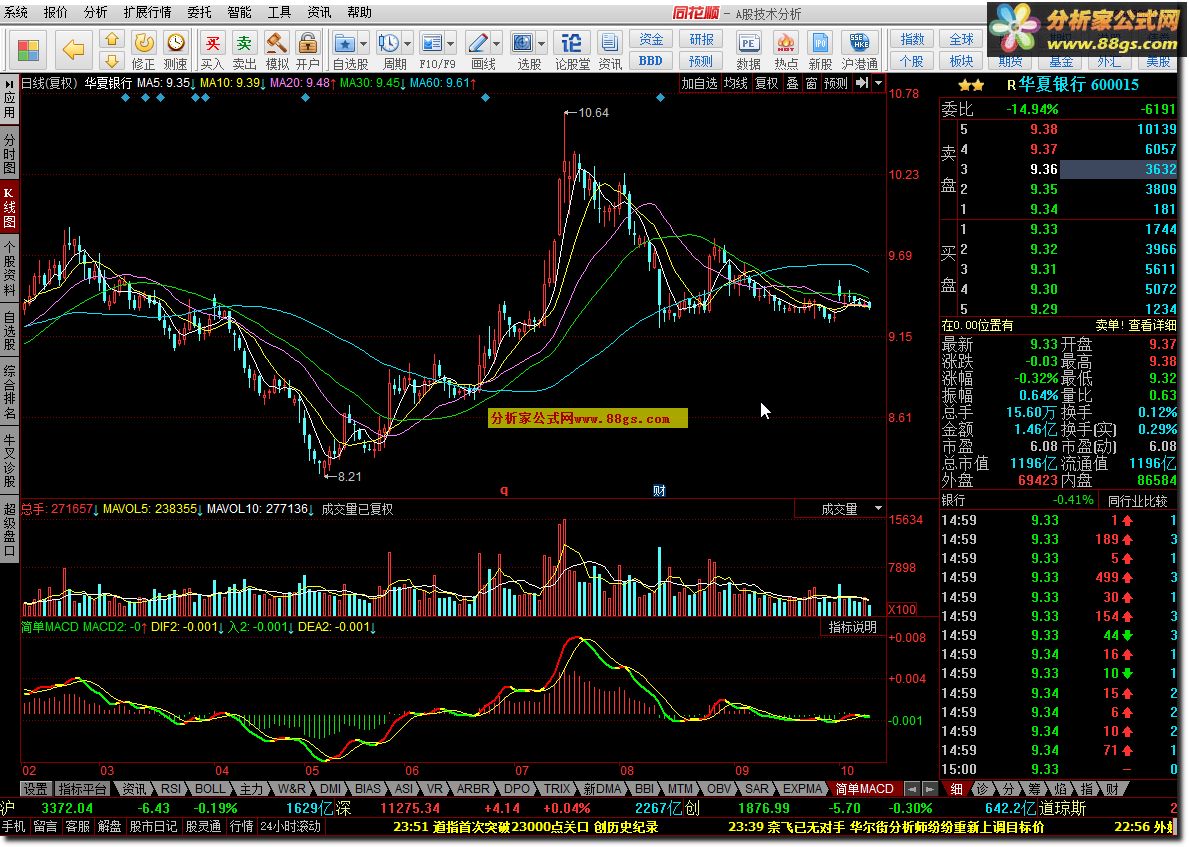Image resolution: width=1189 pixels, height=847 pixels.
Task: Click the down arrow page icon
Action: (111, 61)
